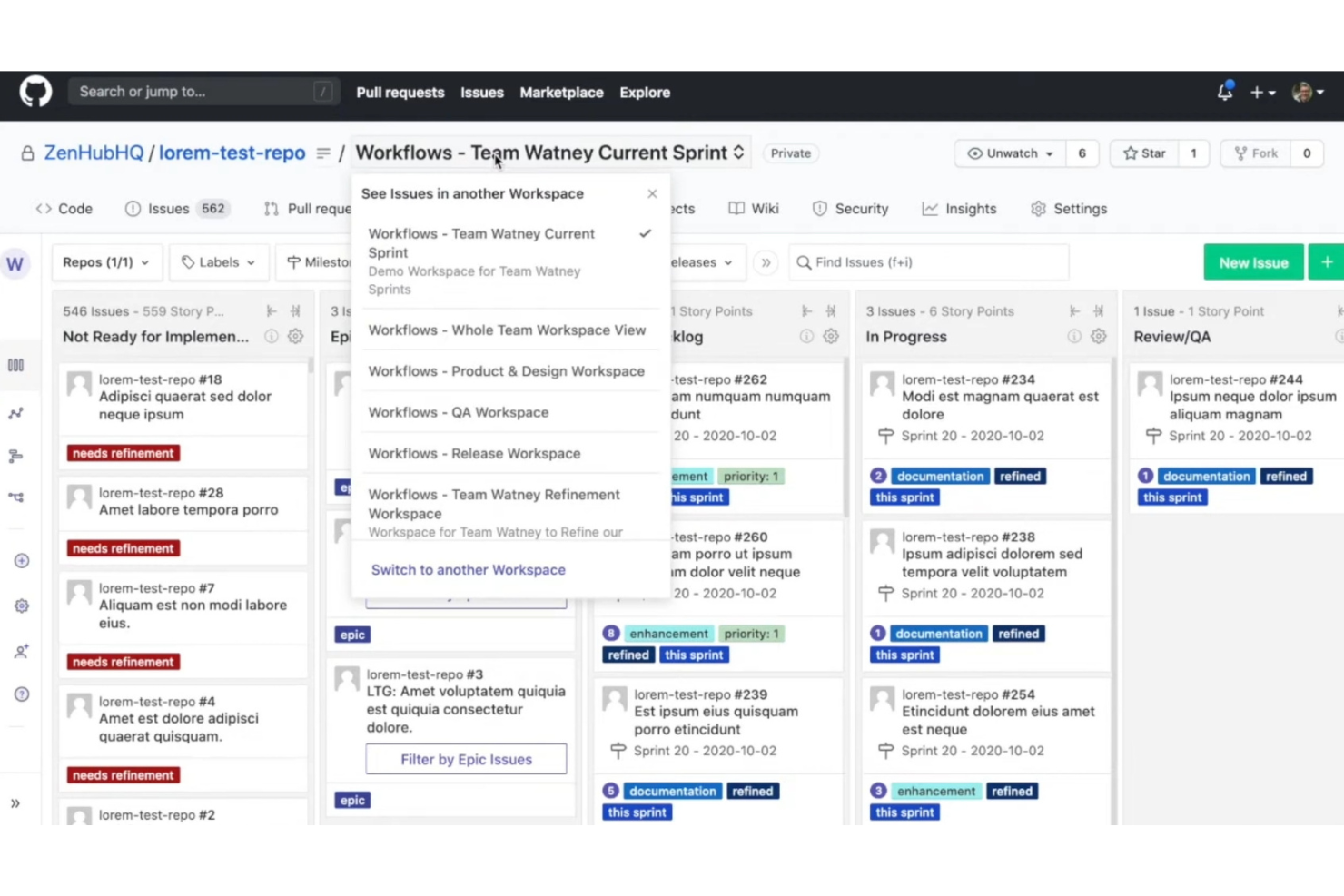The image size is (1344, 896).
Task: Fork the repository
Action: pyautogui.click(x=1256, y=153)
